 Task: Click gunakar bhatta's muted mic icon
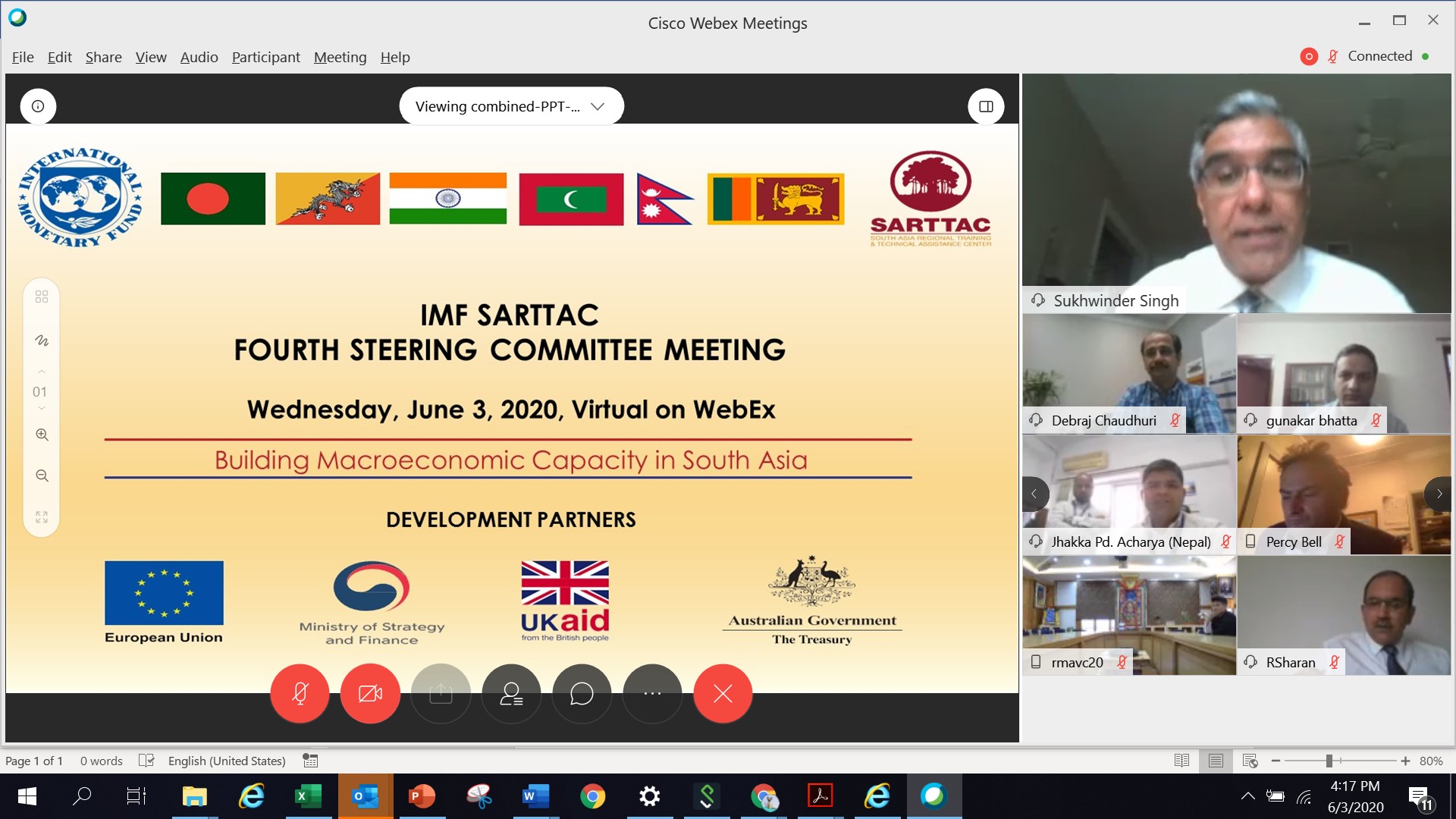click(1376, 420)
